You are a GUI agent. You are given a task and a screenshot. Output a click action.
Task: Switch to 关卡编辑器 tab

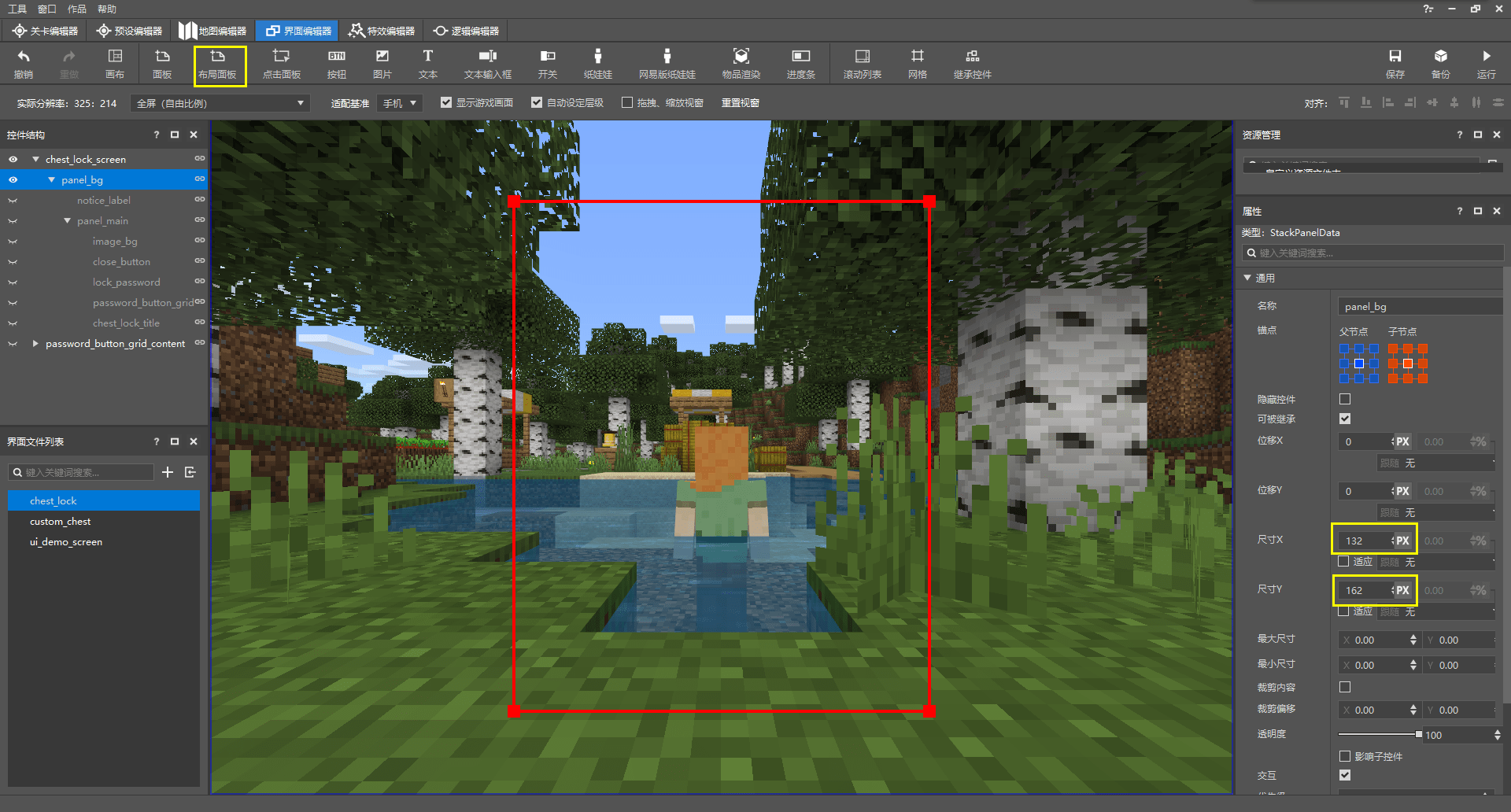pyautogui.click(x=46, y=31)
